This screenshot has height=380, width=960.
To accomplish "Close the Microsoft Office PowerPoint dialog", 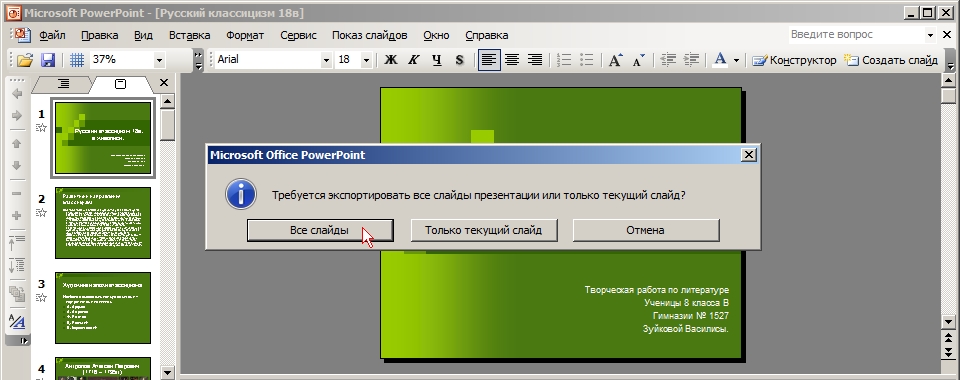I will (x=748, y=155).
